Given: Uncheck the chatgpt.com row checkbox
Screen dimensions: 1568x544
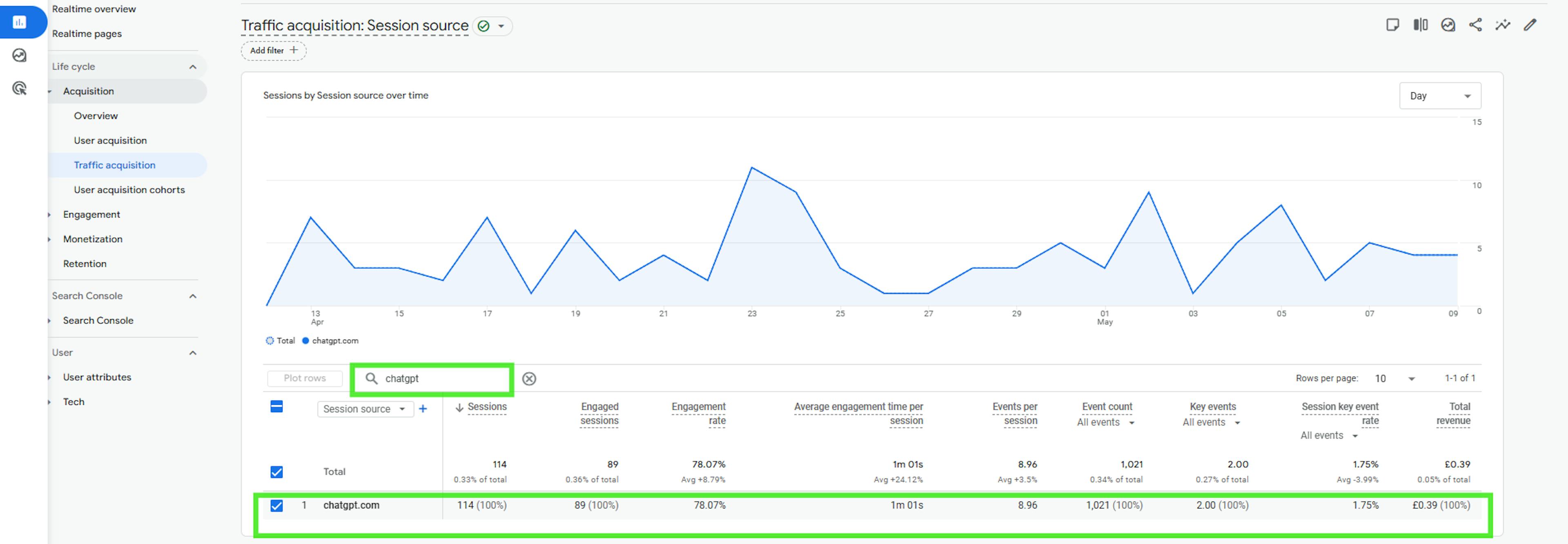Looking at the screenshot, I should (x=276, y=505).
